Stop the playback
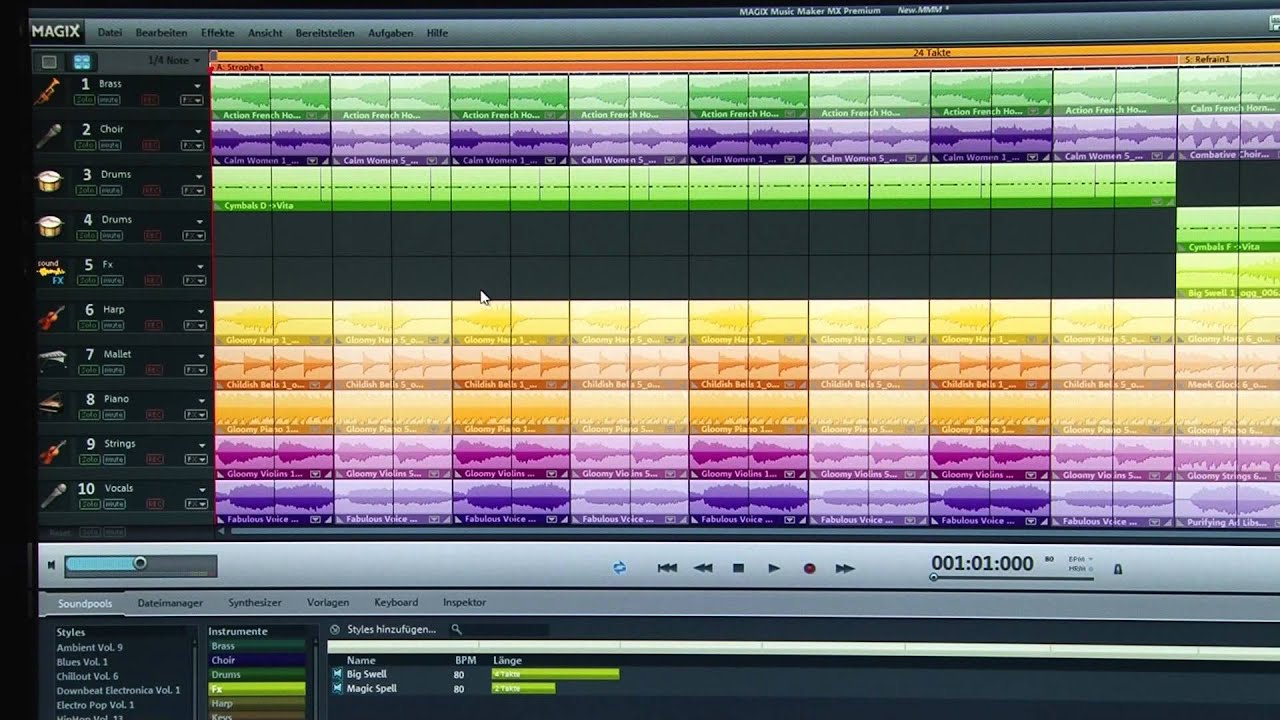 (x=738, y=568)
